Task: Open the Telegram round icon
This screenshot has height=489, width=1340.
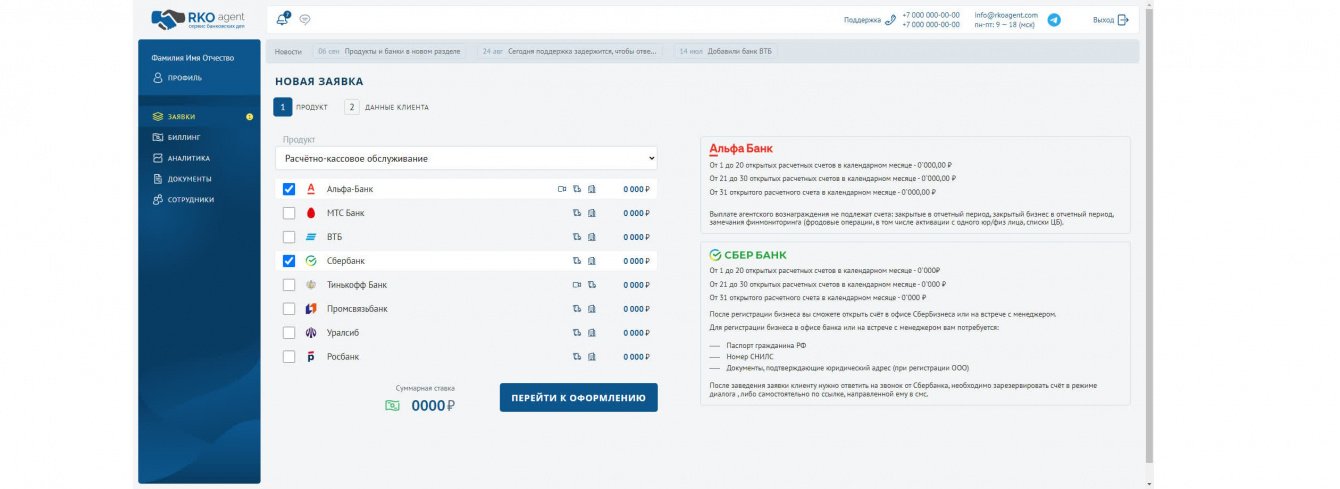Action: [x=1053, y=19]
